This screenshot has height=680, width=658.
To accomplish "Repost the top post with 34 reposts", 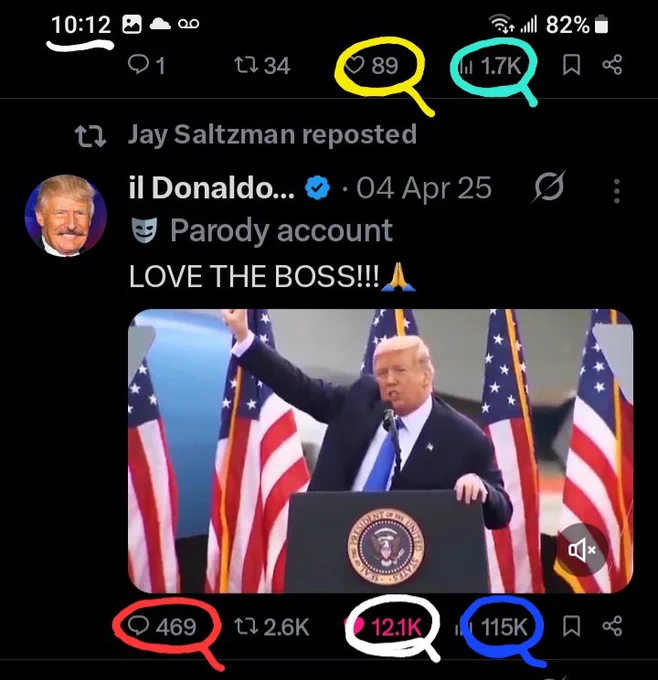I will pyautogui.click(x=262, y=65).
